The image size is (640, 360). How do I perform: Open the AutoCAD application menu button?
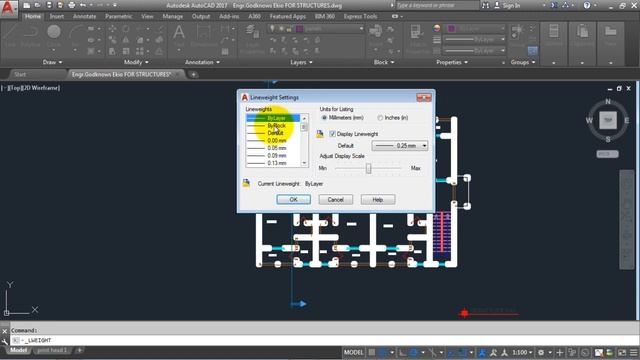tap(8, 8)
